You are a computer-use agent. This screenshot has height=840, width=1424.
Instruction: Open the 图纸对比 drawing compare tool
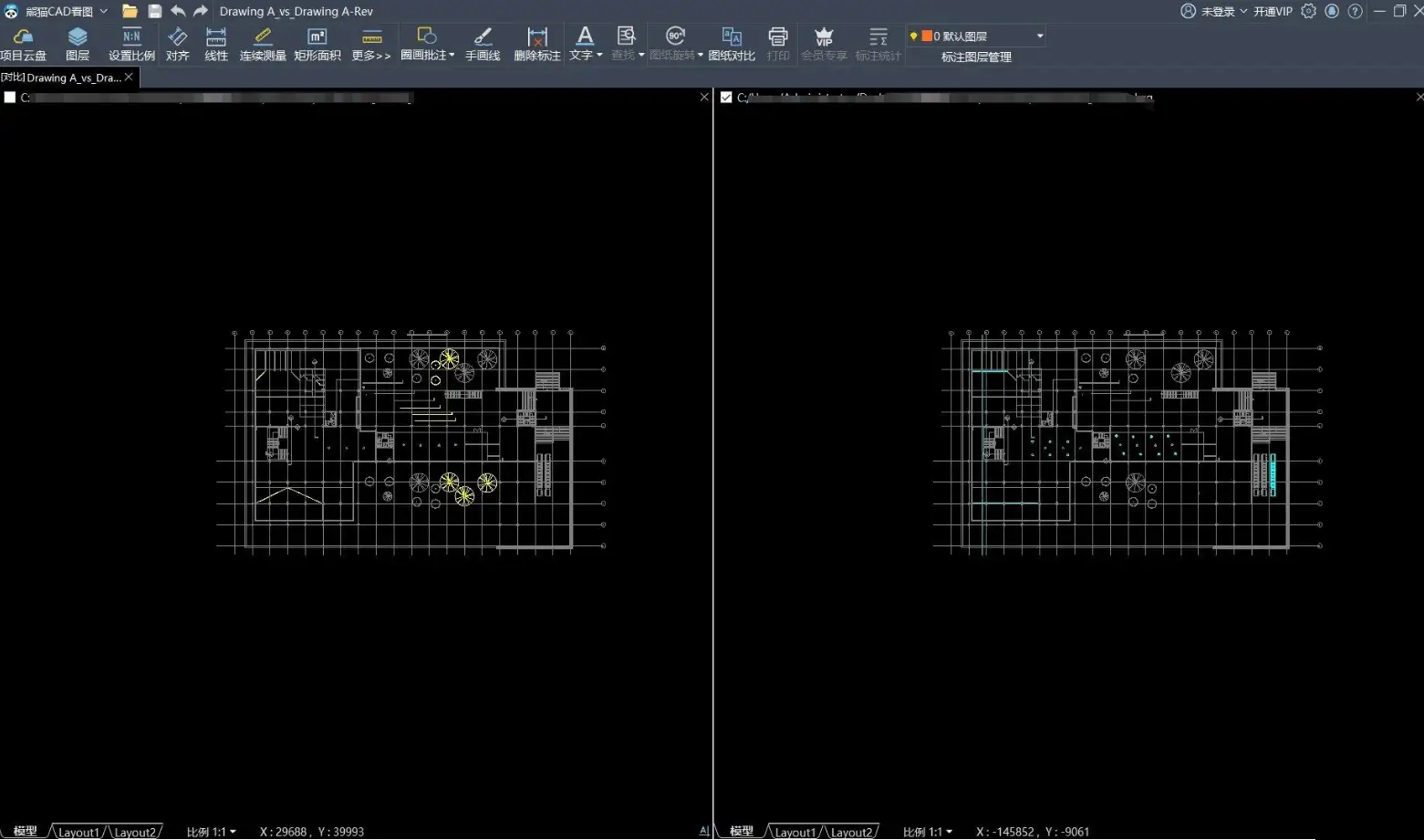pos(732,44)
